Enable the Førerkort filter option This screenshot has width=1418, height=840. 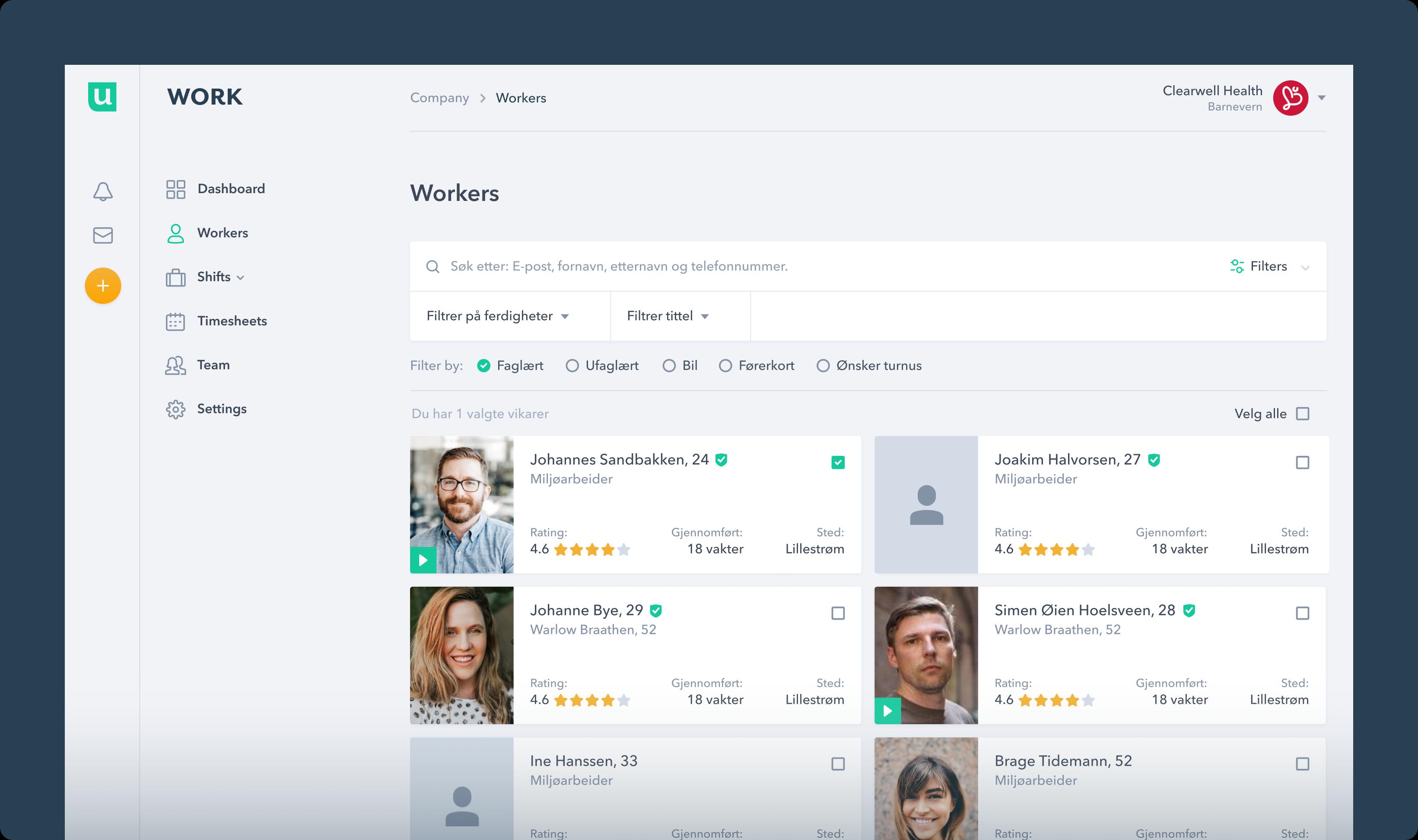tap(725, 366)
